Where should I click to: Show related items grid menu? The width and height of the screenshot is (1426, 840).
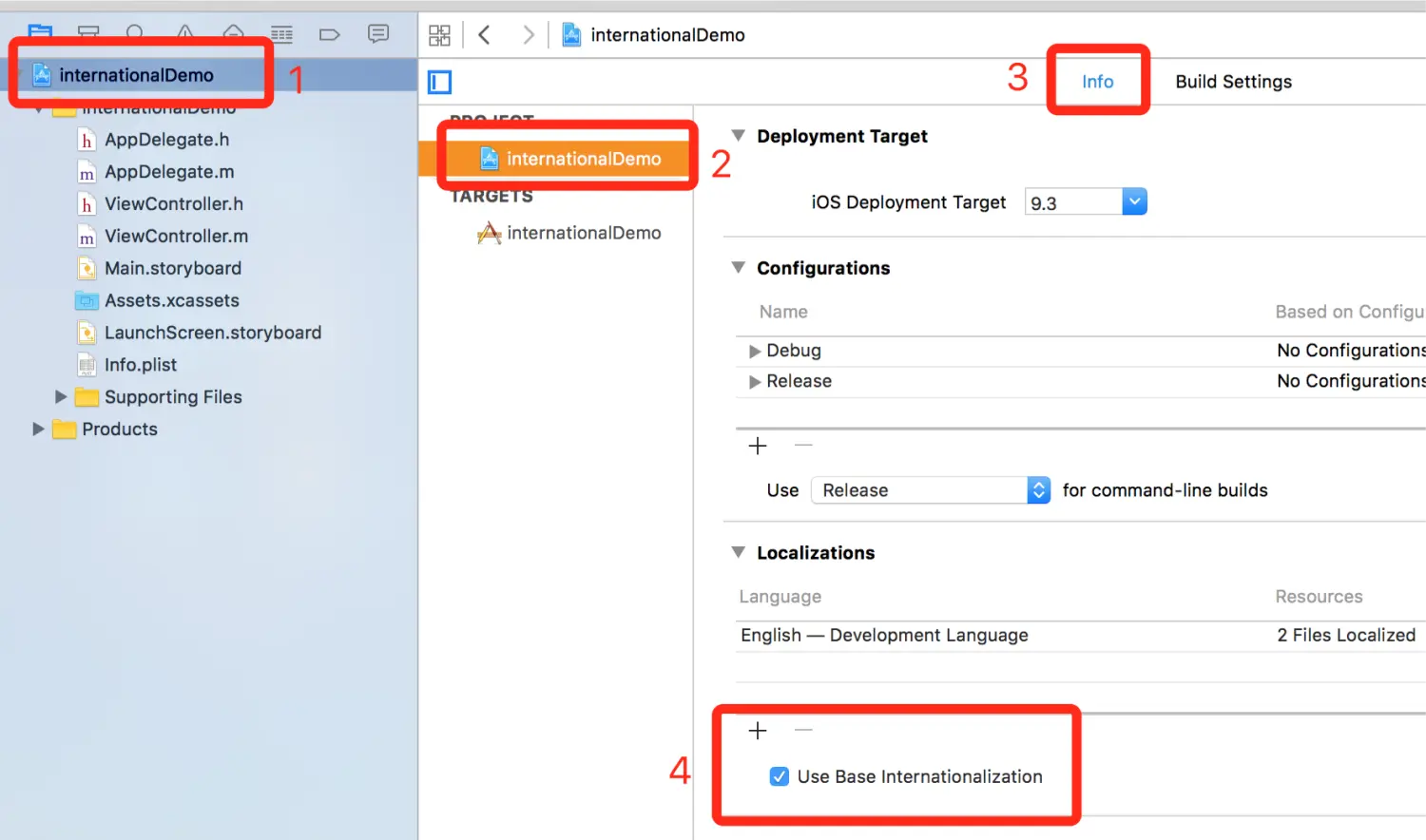pyautogui.click(x=439, y=35)
